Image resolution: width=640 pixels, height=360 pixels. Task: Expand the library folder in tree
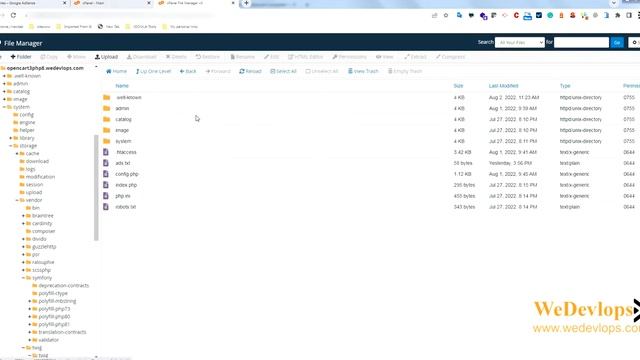[11, 138]
